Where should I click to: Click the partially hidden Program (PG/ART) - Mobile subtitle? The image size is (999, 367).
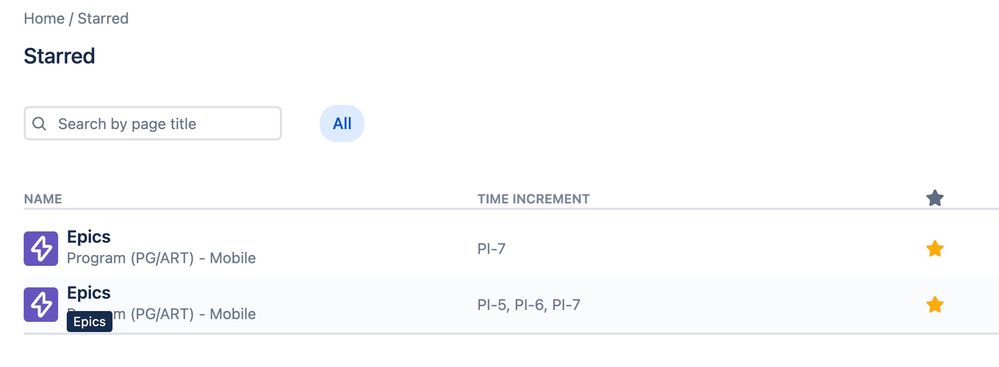(x=161, y=314)
